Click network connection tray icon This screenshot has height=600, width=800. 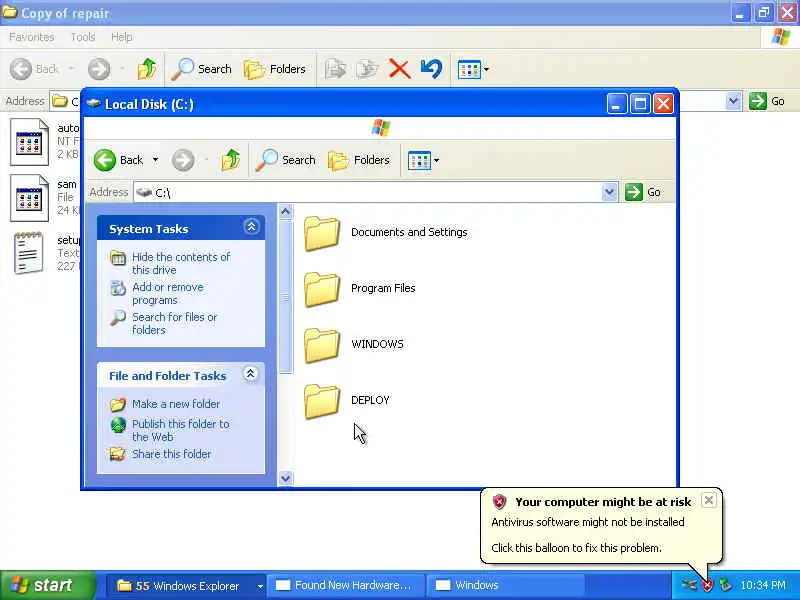click(689, 585)
